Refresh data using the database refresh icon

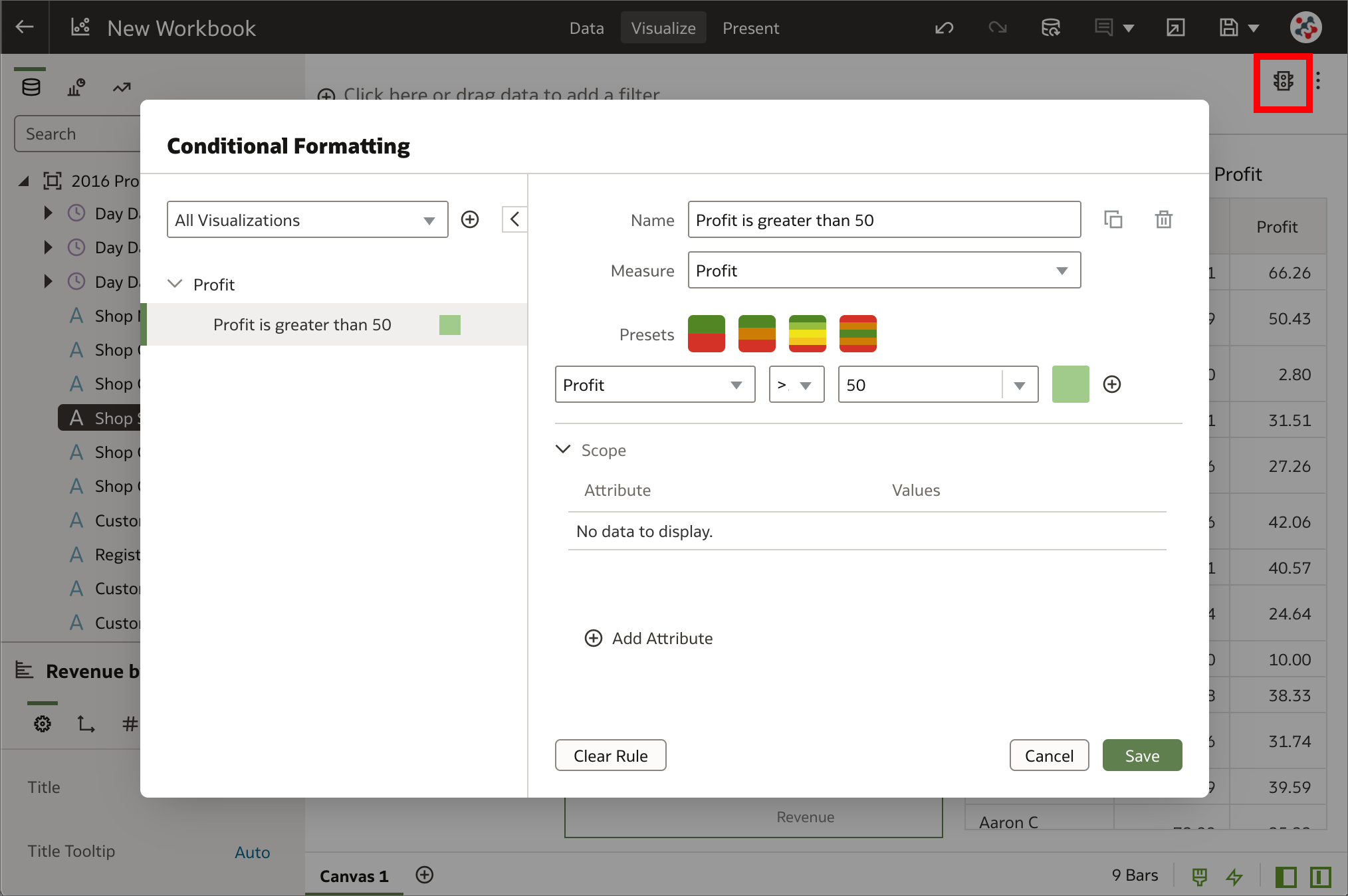(1050, 27)
